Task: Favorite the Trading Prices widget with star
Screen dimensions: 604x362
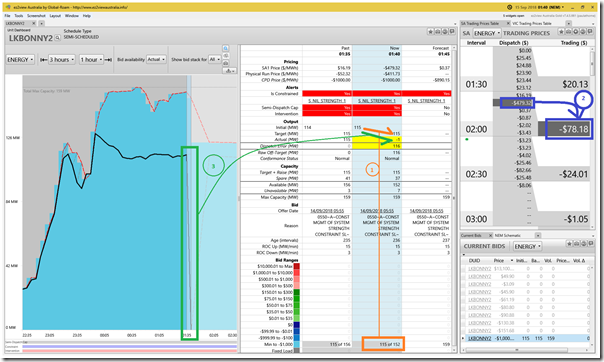Action: 561,32
